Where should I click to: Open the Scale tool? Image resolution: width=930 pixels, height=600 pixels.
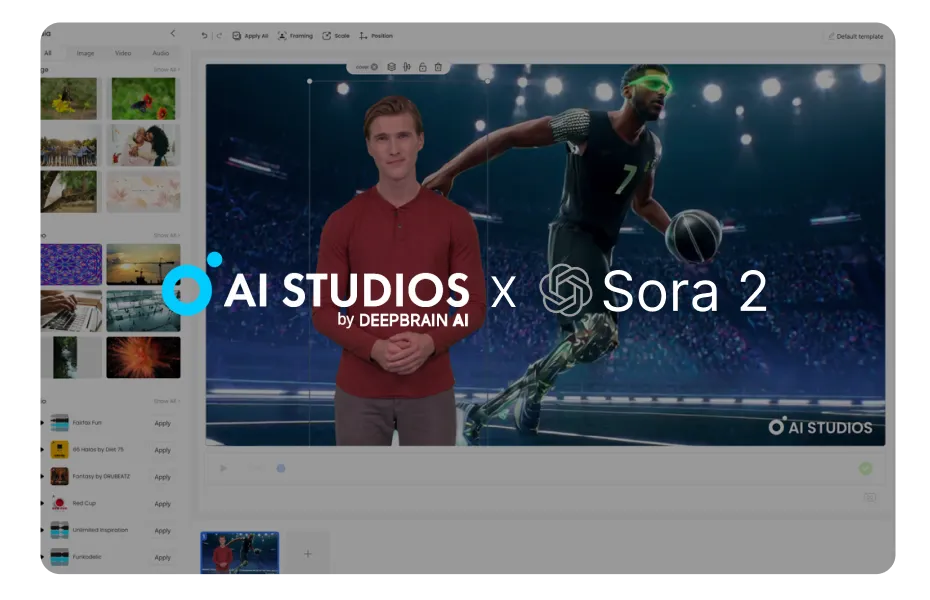[336, 36]
